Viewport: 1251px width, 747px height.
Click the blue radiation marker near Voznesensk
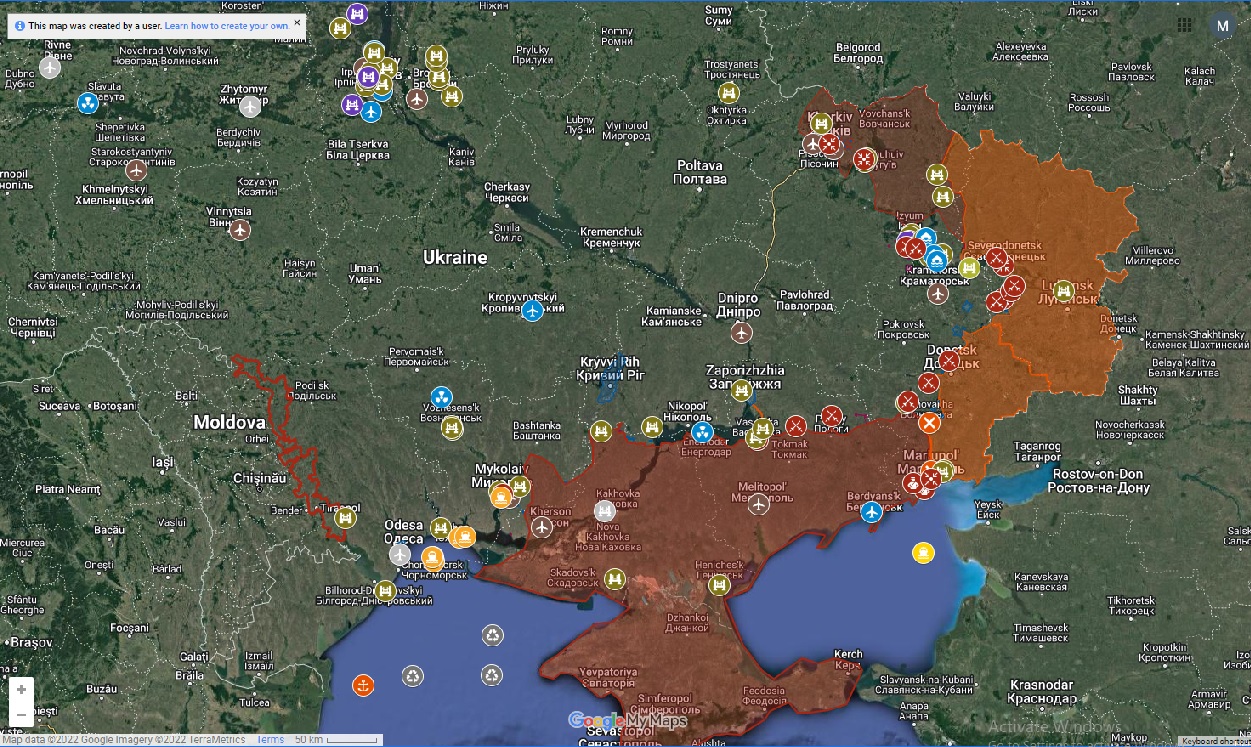click(441, 397)
